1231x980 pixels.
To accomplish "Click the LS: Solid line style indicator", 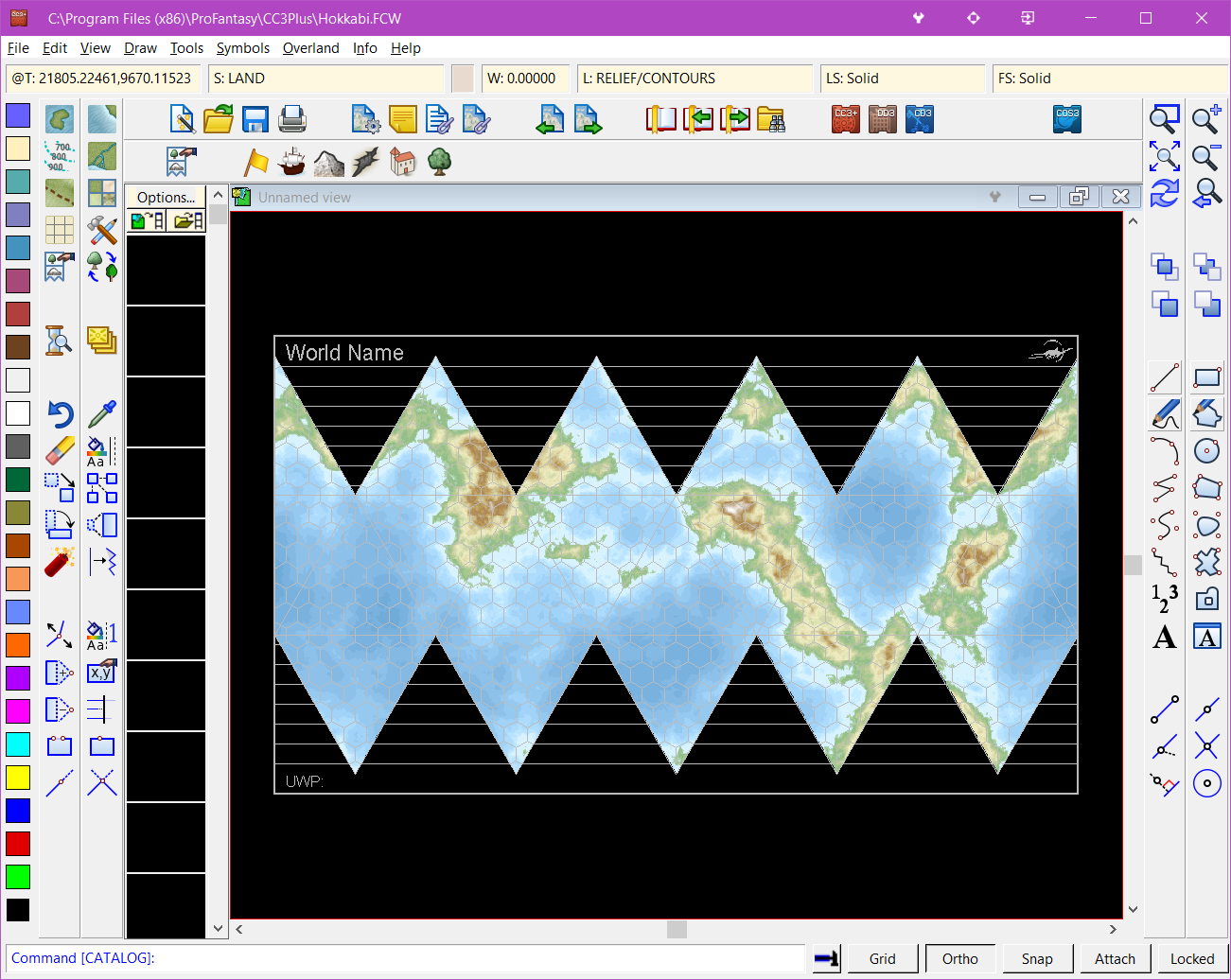I will [x=903, y=79].
